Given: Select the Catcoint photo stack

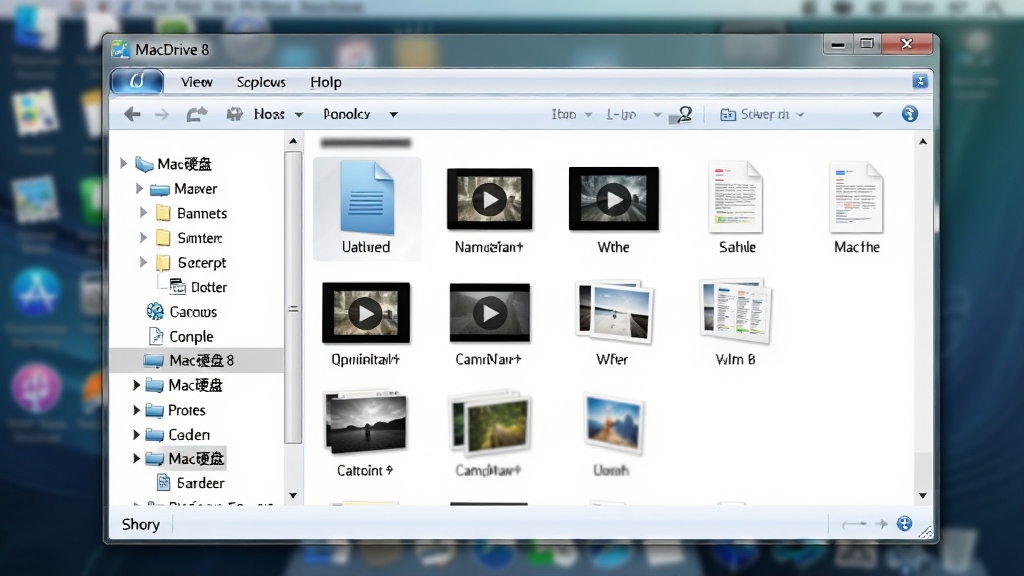Looking at the screenshot, I should tap(365, 434).
